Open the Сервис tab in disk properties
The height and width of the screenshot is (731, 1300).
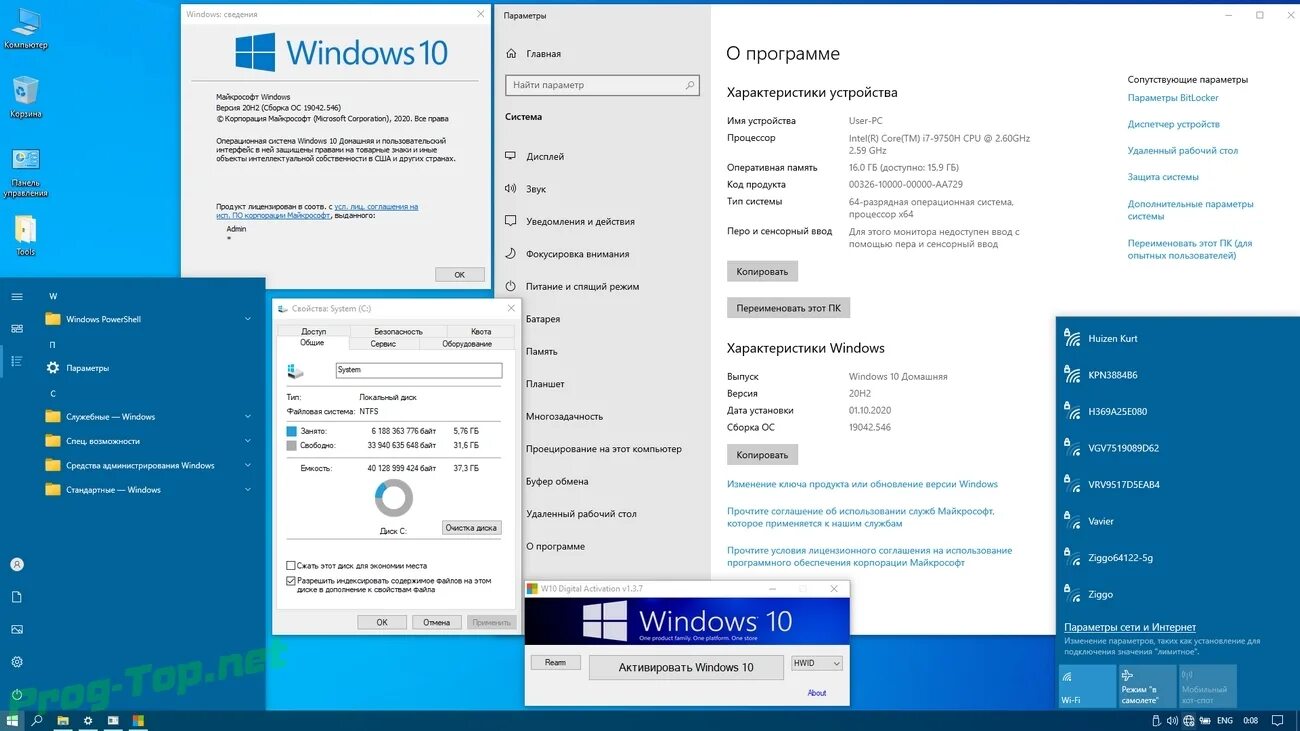[383, 343]
